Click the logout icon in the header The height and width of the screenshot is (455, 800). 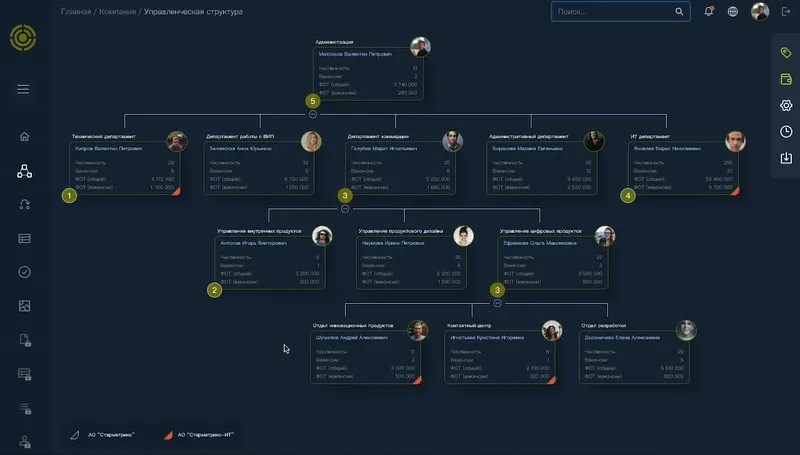point(785,12)
